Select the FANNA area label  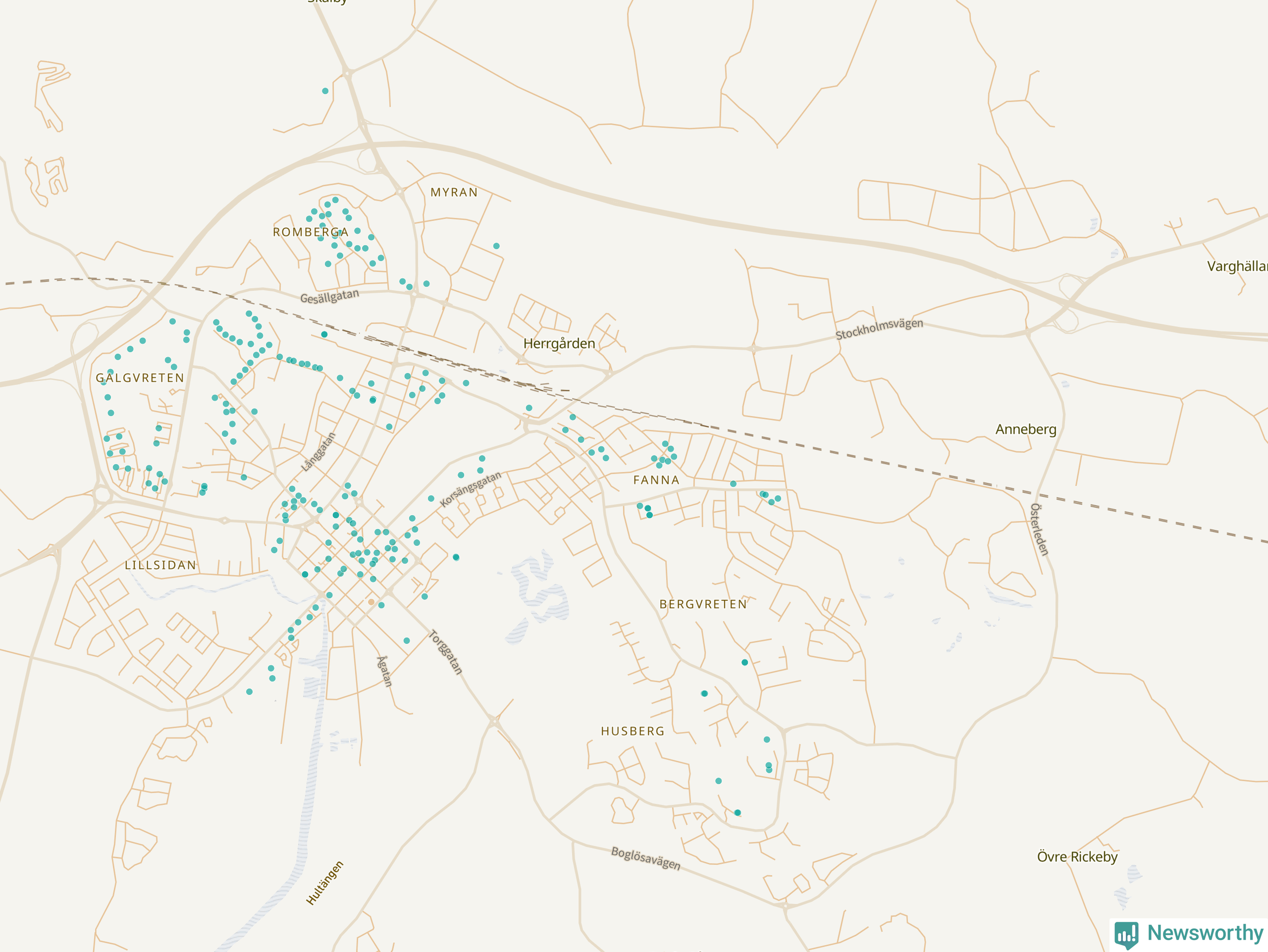point(656,480)
